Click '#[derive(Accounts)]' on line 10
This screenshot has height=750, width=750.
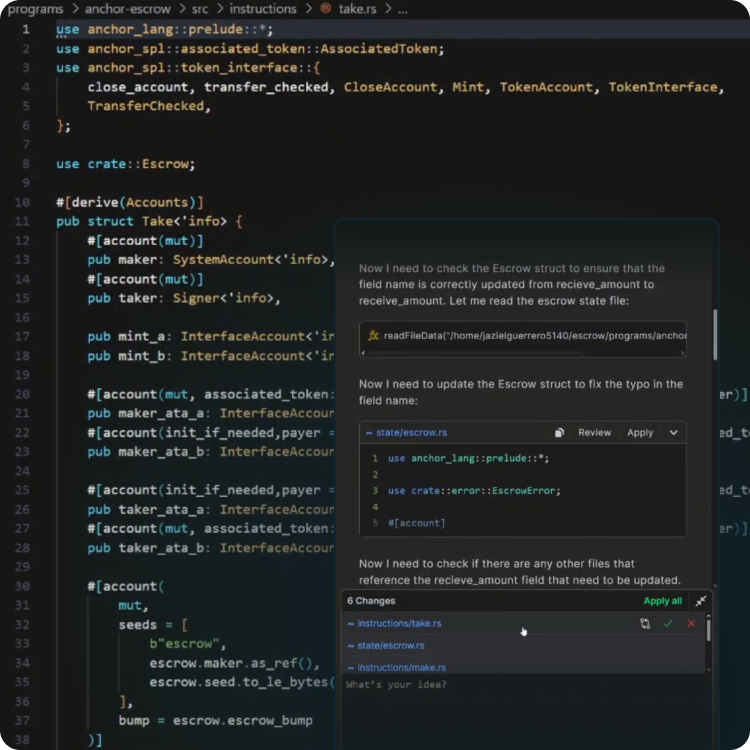click(x=130, y=202)
